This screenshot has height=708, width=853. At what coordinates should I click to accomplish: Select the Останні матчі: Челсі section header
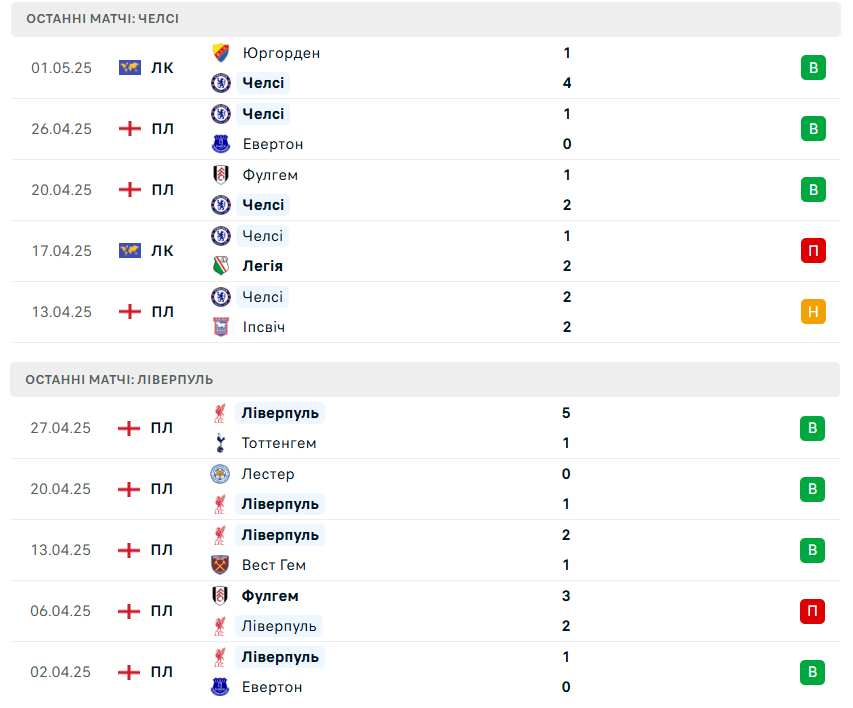[x=426, y=19]
